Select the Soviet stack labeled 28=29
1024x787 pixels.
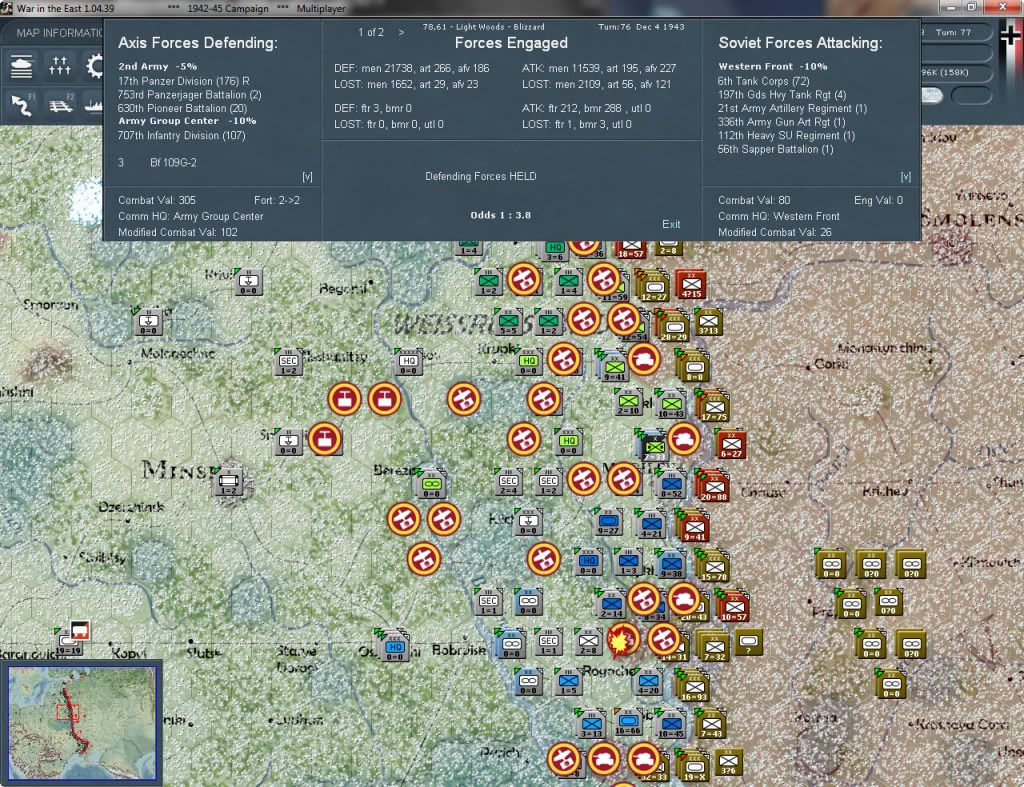click(x=674, y=326)
